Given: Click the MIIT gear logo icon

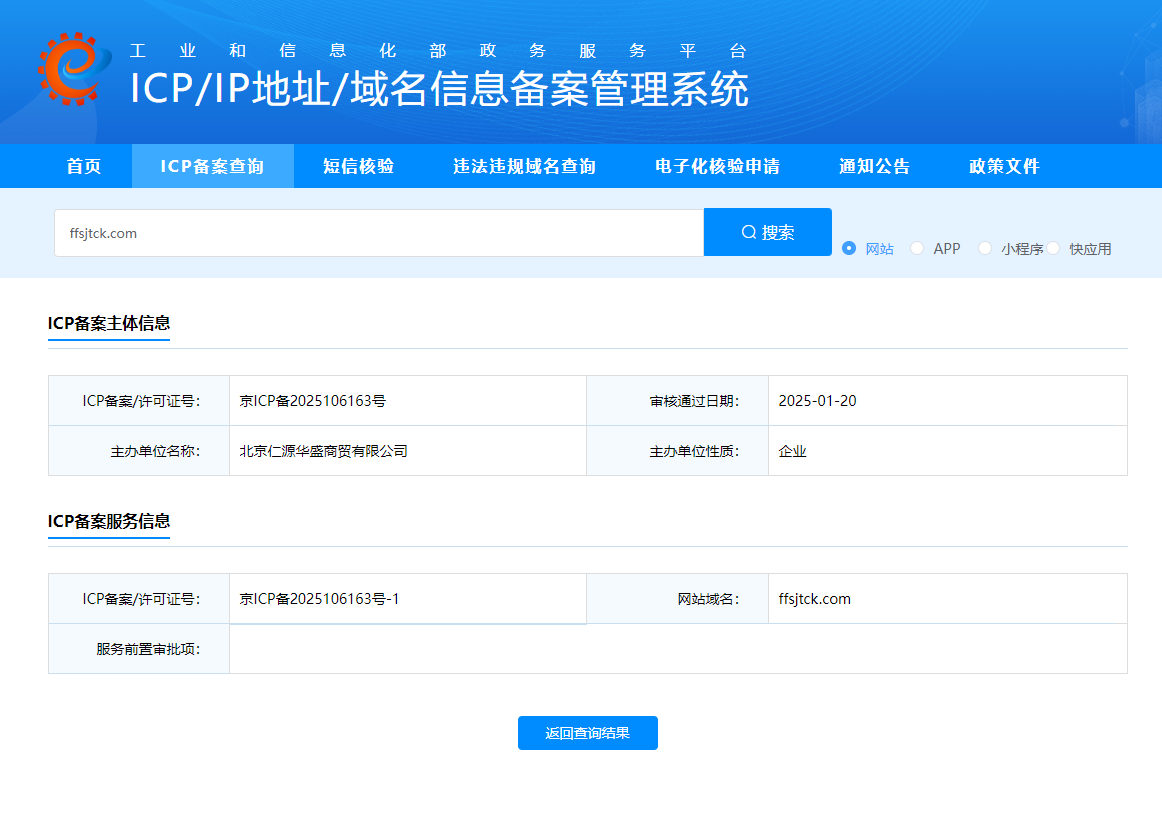Looking at the screenshot, I should point(74,69).
